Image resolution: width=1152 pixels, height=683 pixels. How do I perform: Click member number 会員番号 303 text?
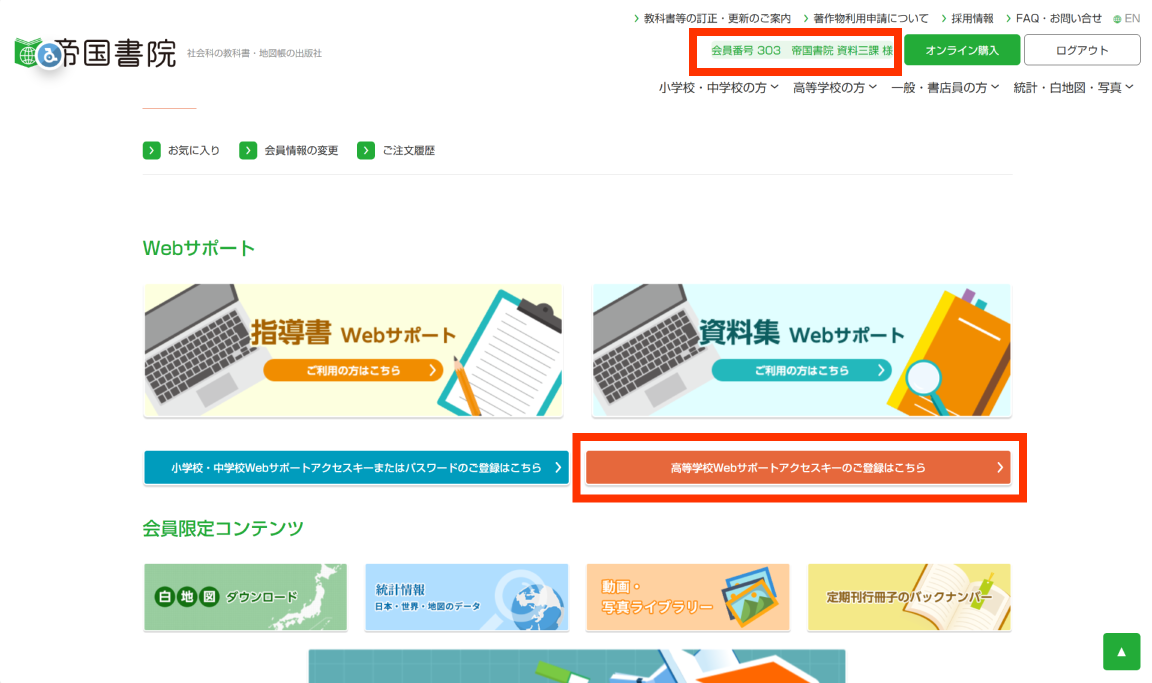[x=746, y=51]
